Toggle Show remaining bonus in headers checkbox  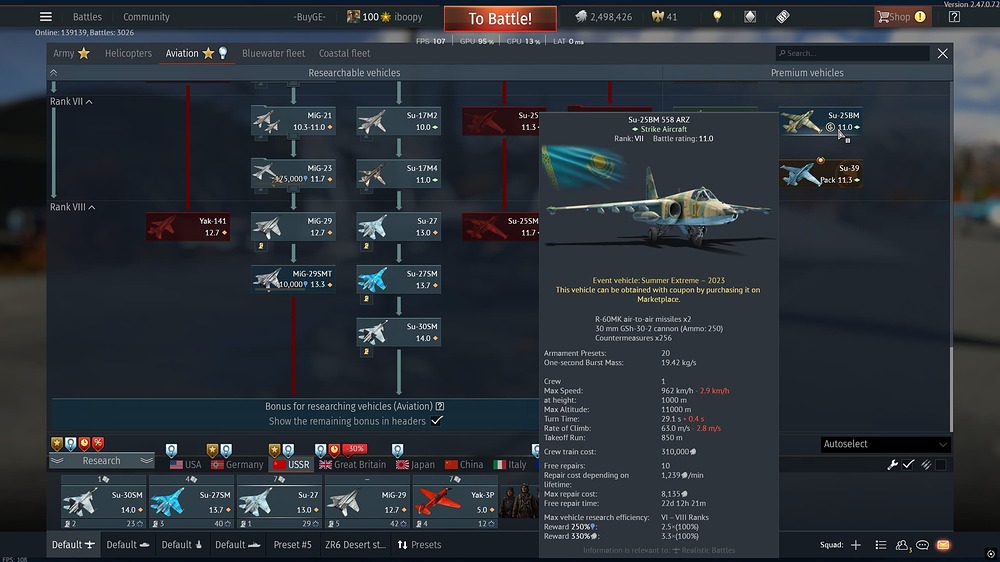[436, 421]
